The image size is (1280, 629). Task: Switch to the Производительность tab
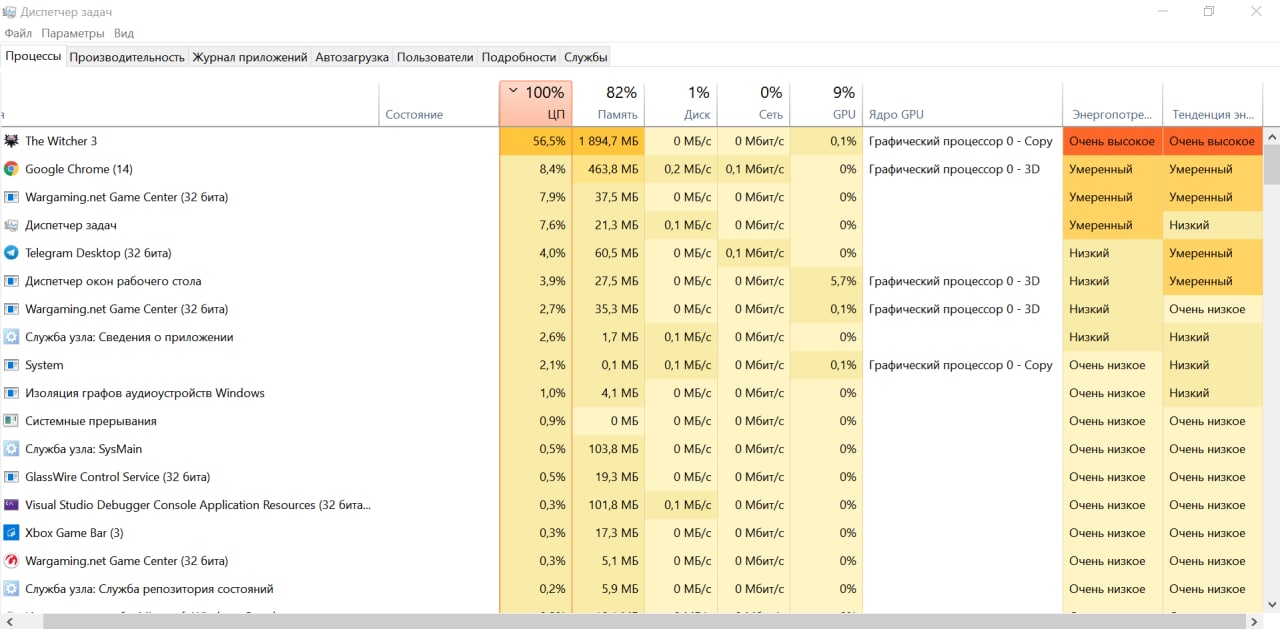(x=127, y=57)
